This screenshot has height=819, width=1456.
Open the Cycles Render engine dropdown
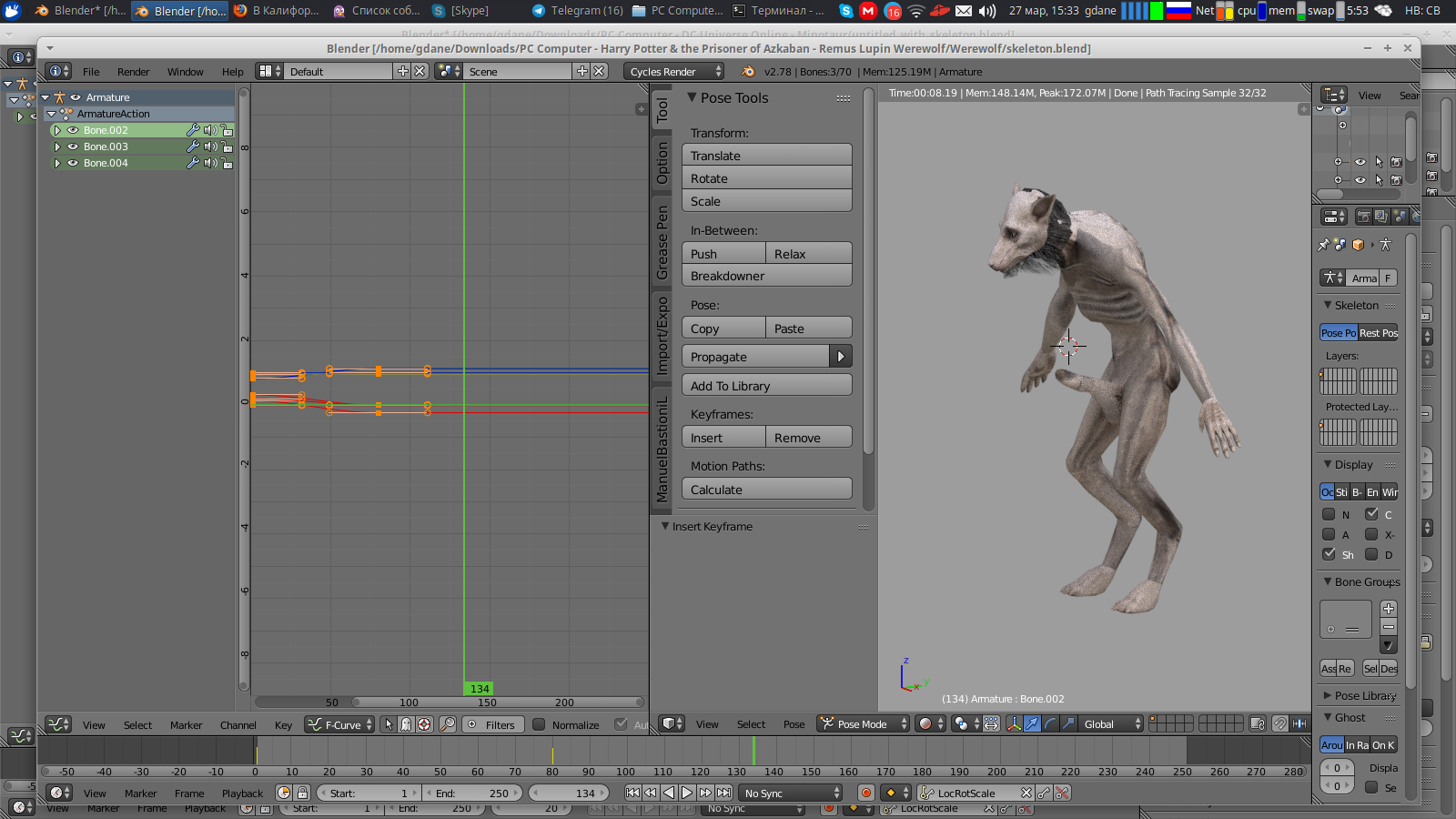coord(674,72)
